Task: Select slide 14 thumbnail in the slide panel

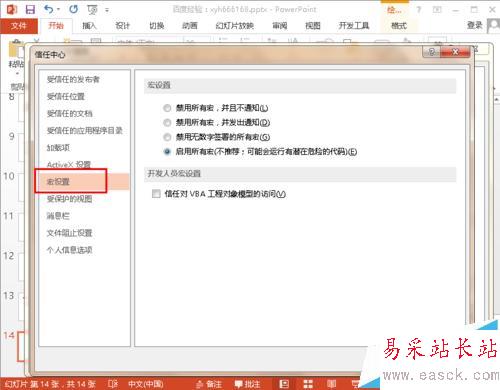Action: pos(22,347)
